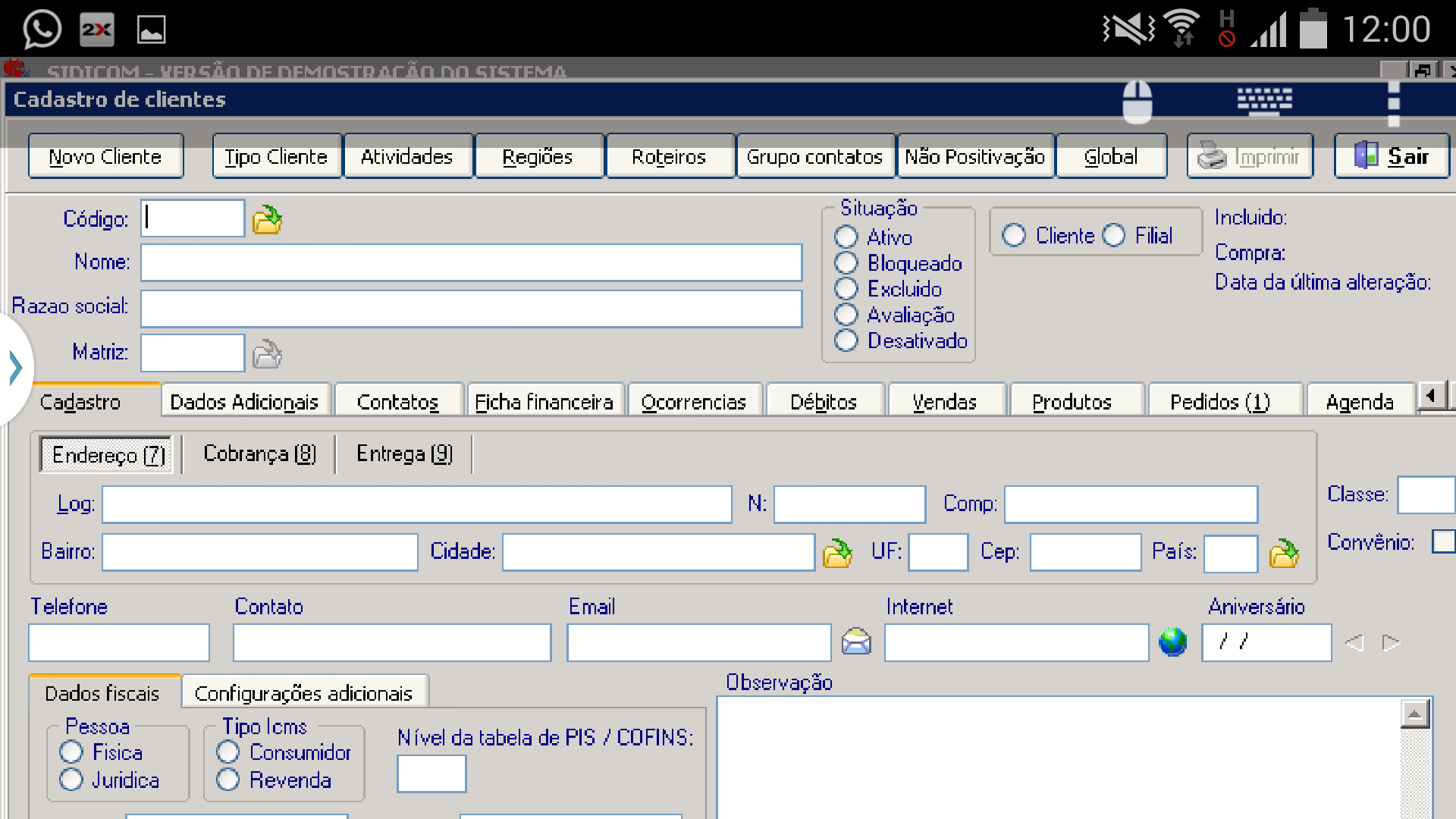
Task: Focus the Razao social input field
Action: click(x=471, y=309)
